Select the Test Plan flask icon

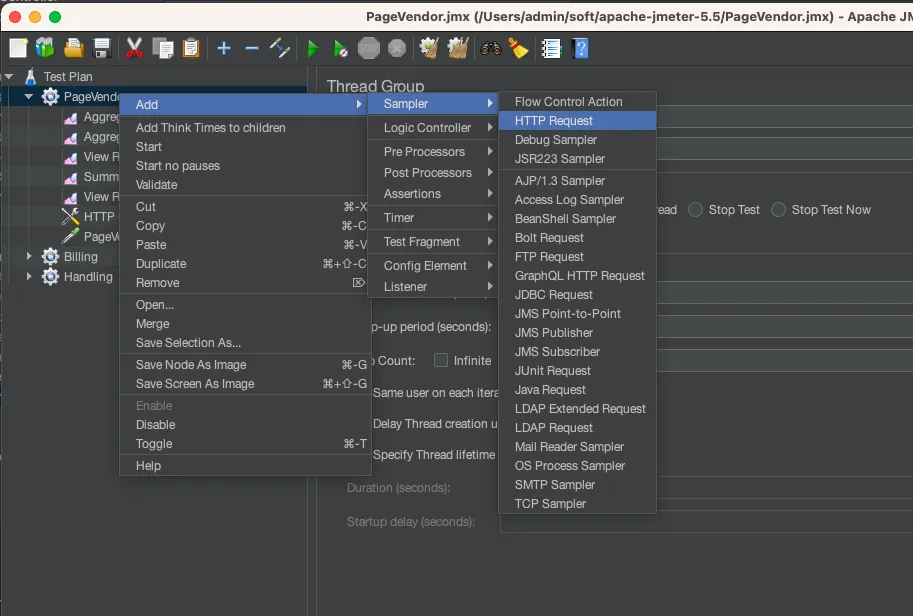click(31, 76)
